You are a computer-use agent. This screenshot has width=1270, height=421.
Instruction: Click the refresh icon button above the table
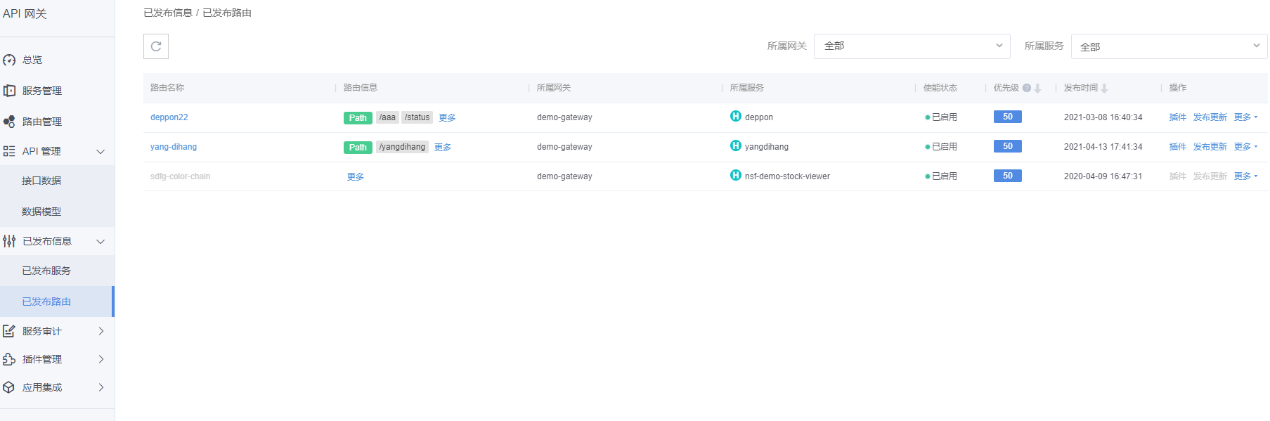(x=156, y=46)
